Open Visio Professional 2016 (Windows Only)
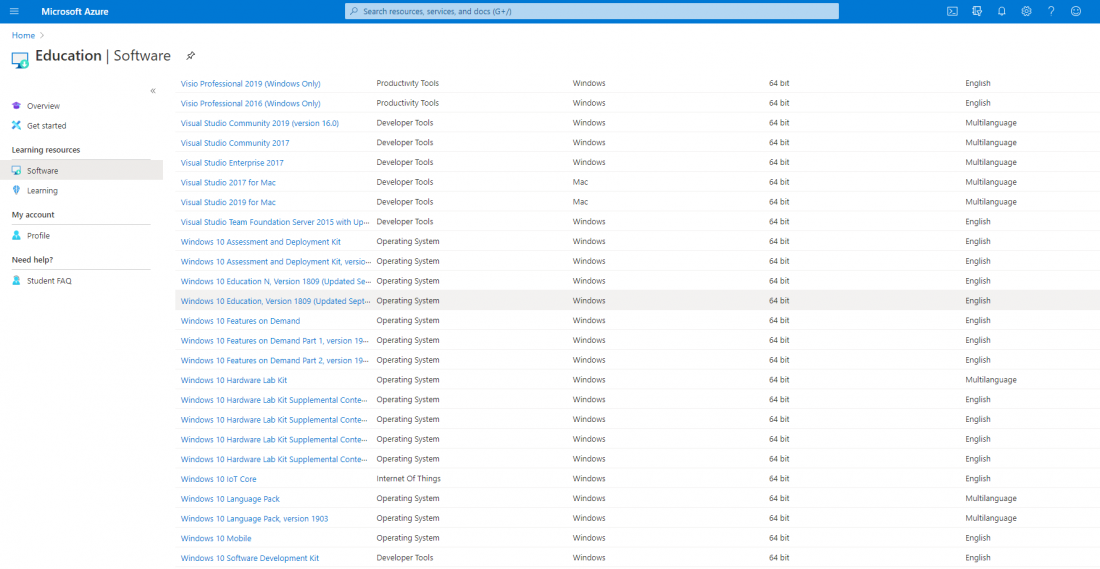Viewport: 1100px width, 569px height. [250, 103]
